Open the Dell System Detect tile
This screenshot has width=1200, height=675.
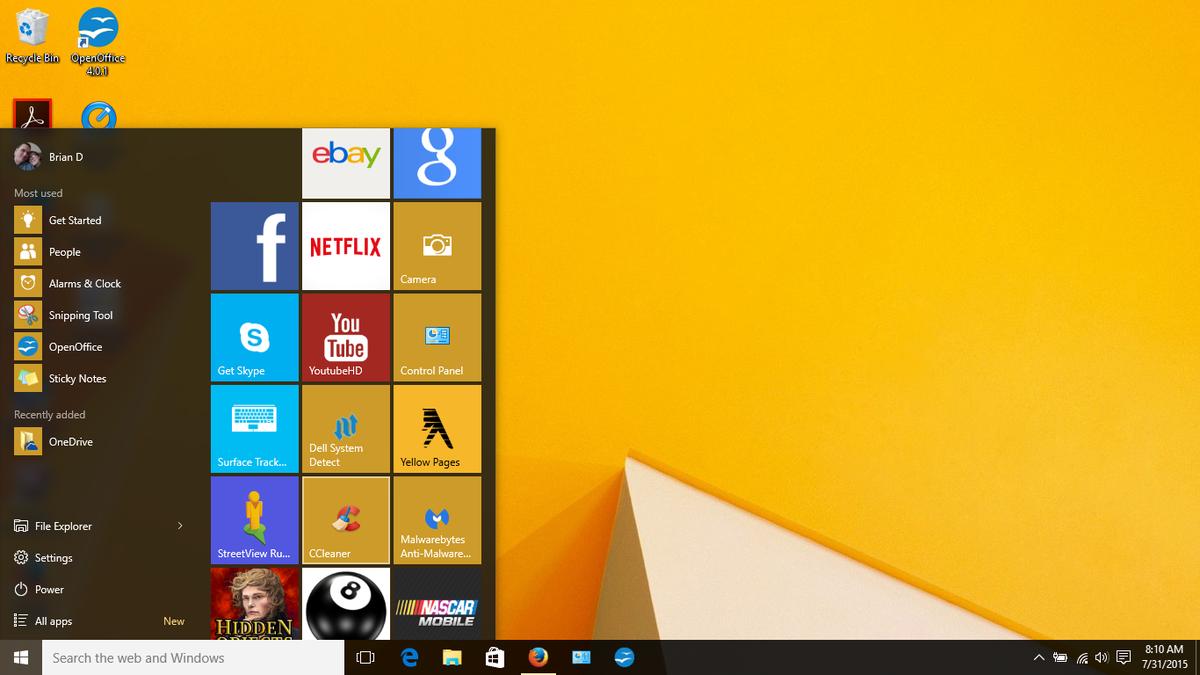point(346,429)
